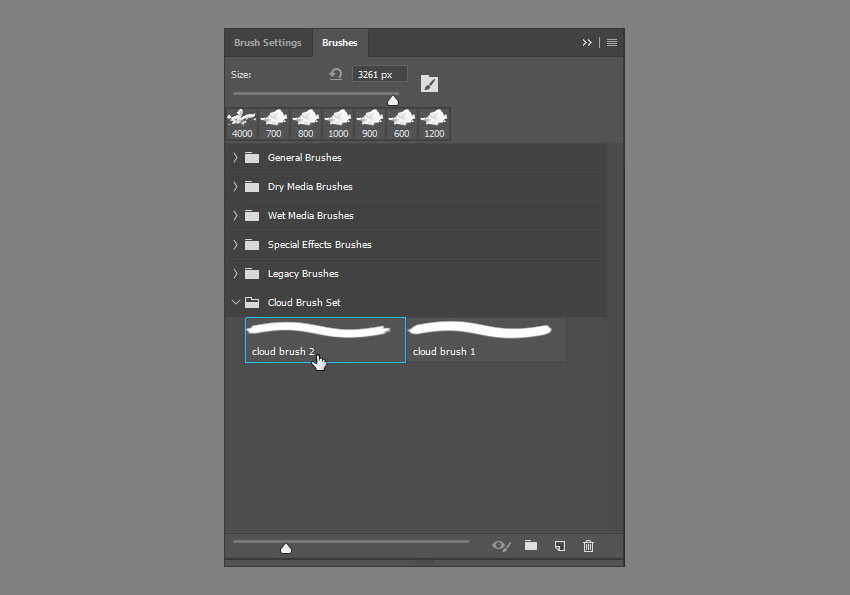Collapse the panel with double-arrow icon
Viewport: 850px width, 595px height.
(x=587, y=43)
